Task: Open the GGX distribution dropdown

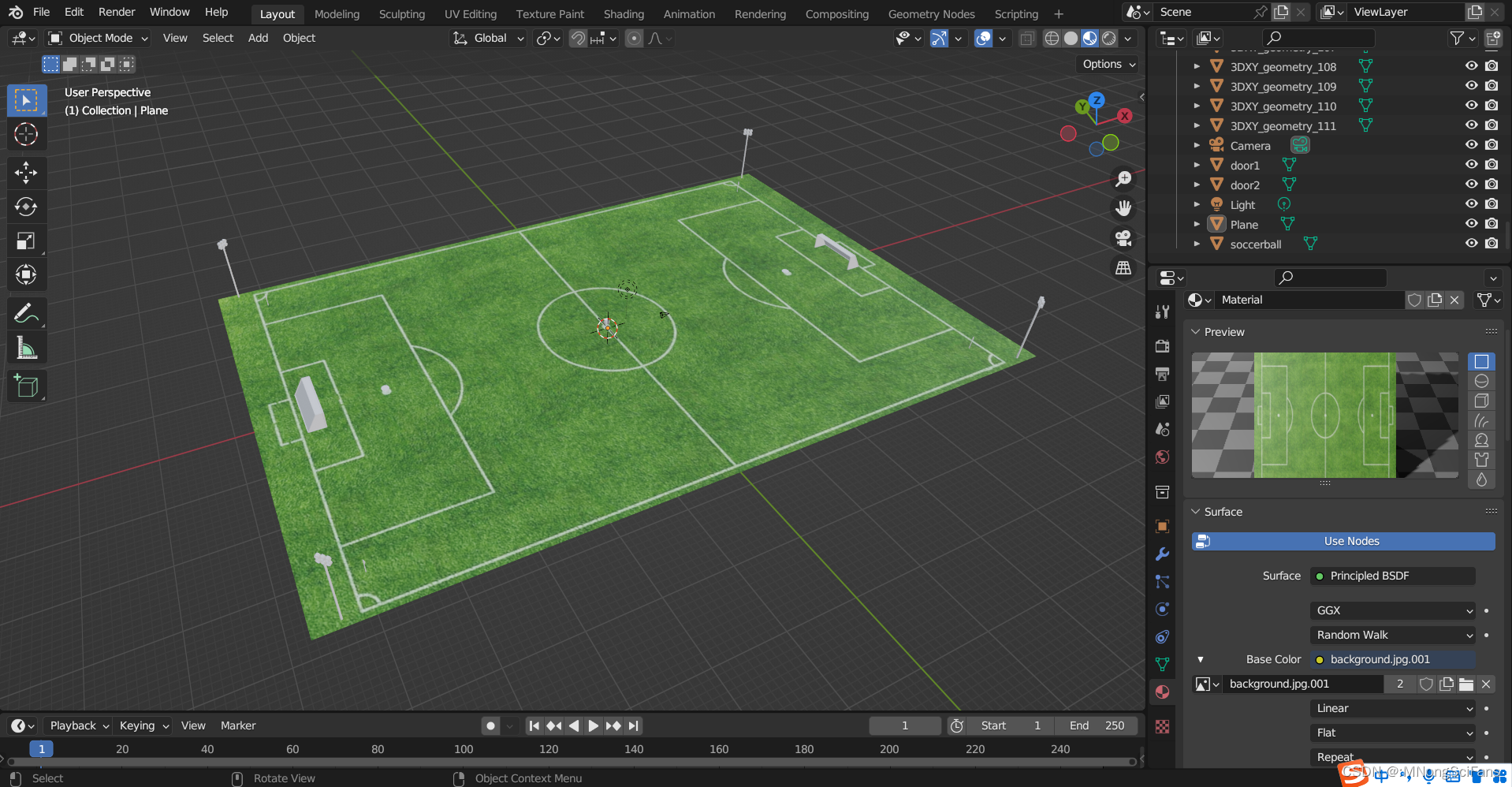Action: point(1393,610)
